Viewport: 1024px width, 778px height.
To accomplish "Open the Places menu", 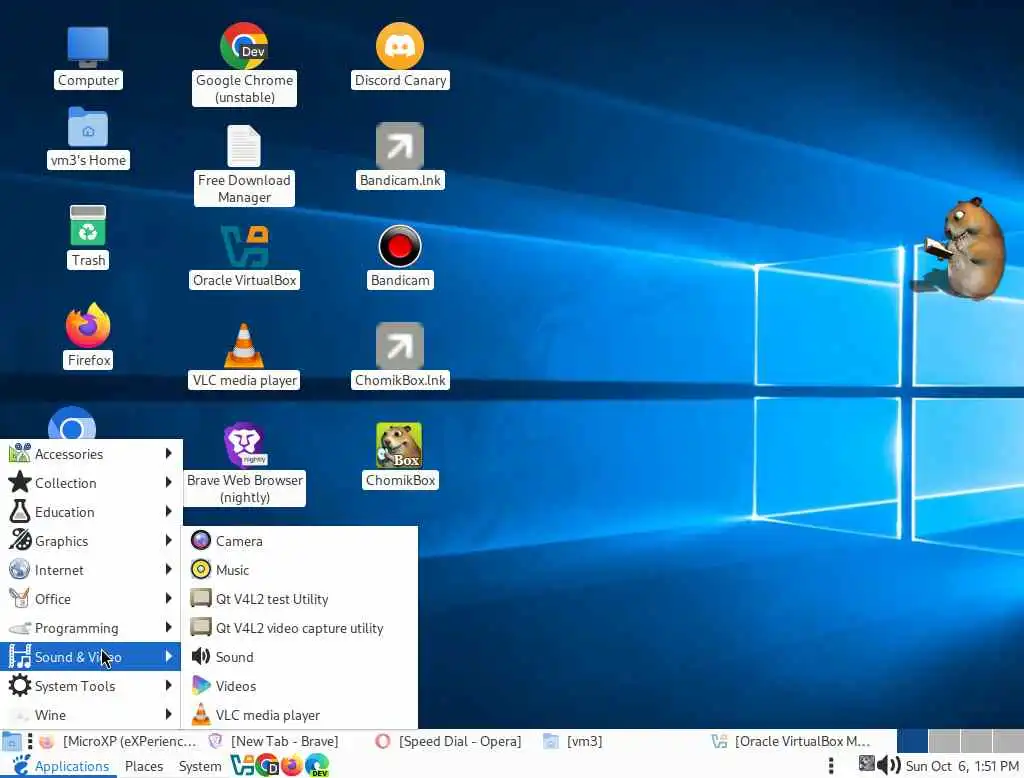I will click(x=144, y=766).
